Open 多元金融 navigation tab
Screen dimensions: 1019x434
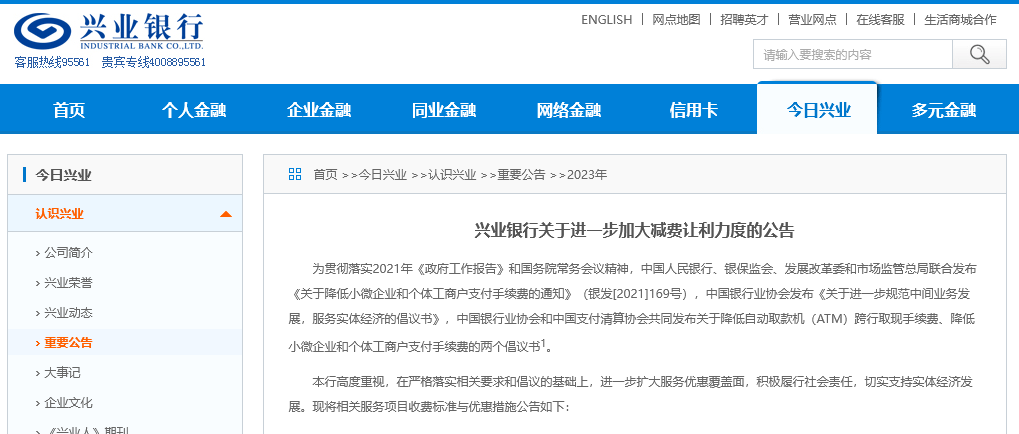click(x=944, y=110)
